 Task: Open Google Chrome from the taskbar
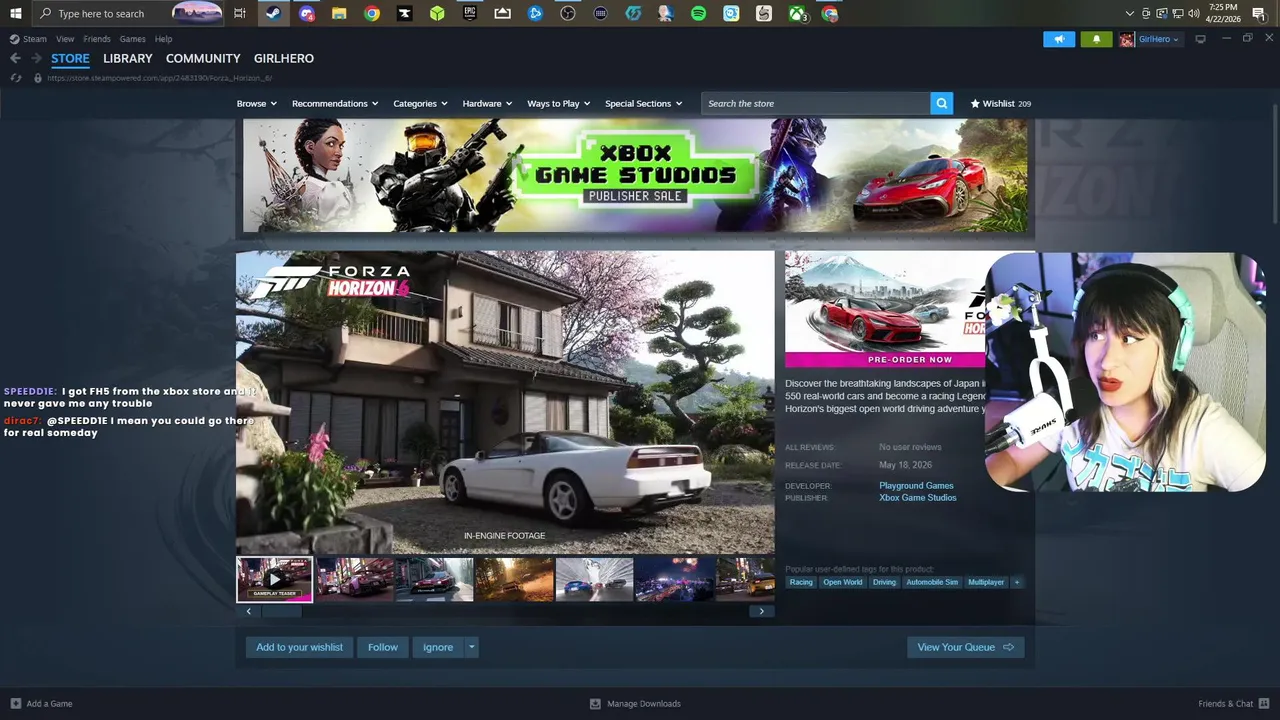click(x=372, y=13)
